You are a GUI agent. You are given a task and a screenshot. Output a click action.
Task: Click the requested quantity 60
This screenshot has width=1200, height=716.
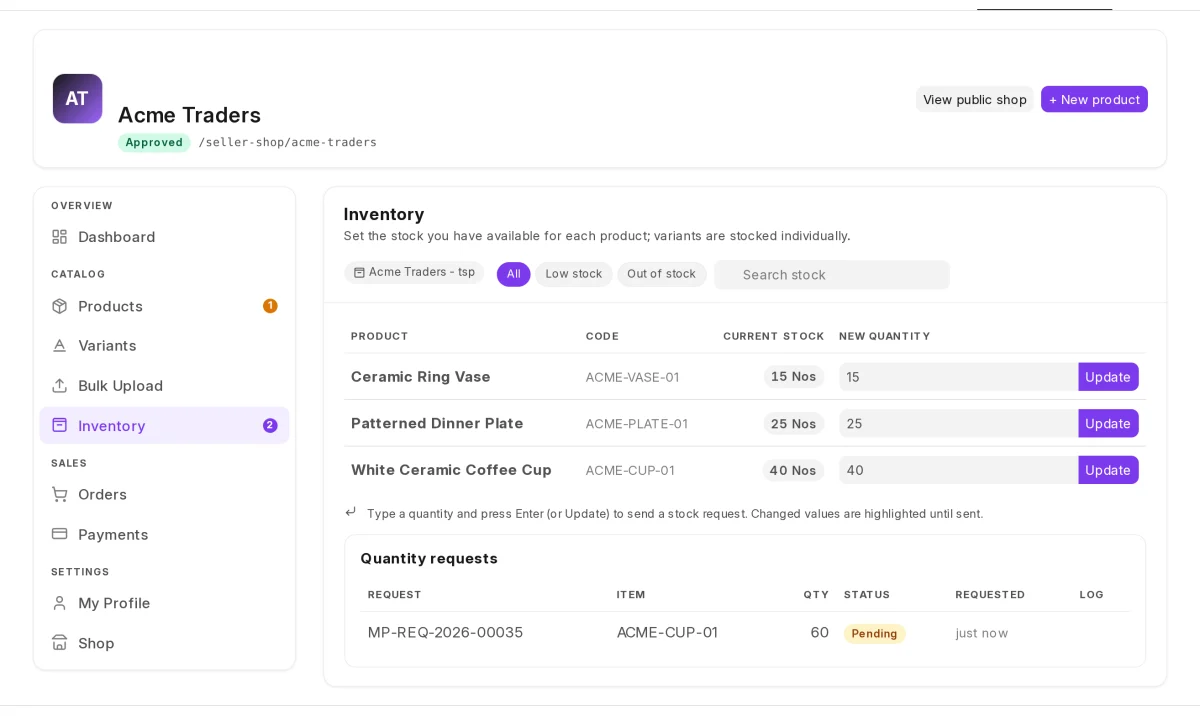pos(819,633)
